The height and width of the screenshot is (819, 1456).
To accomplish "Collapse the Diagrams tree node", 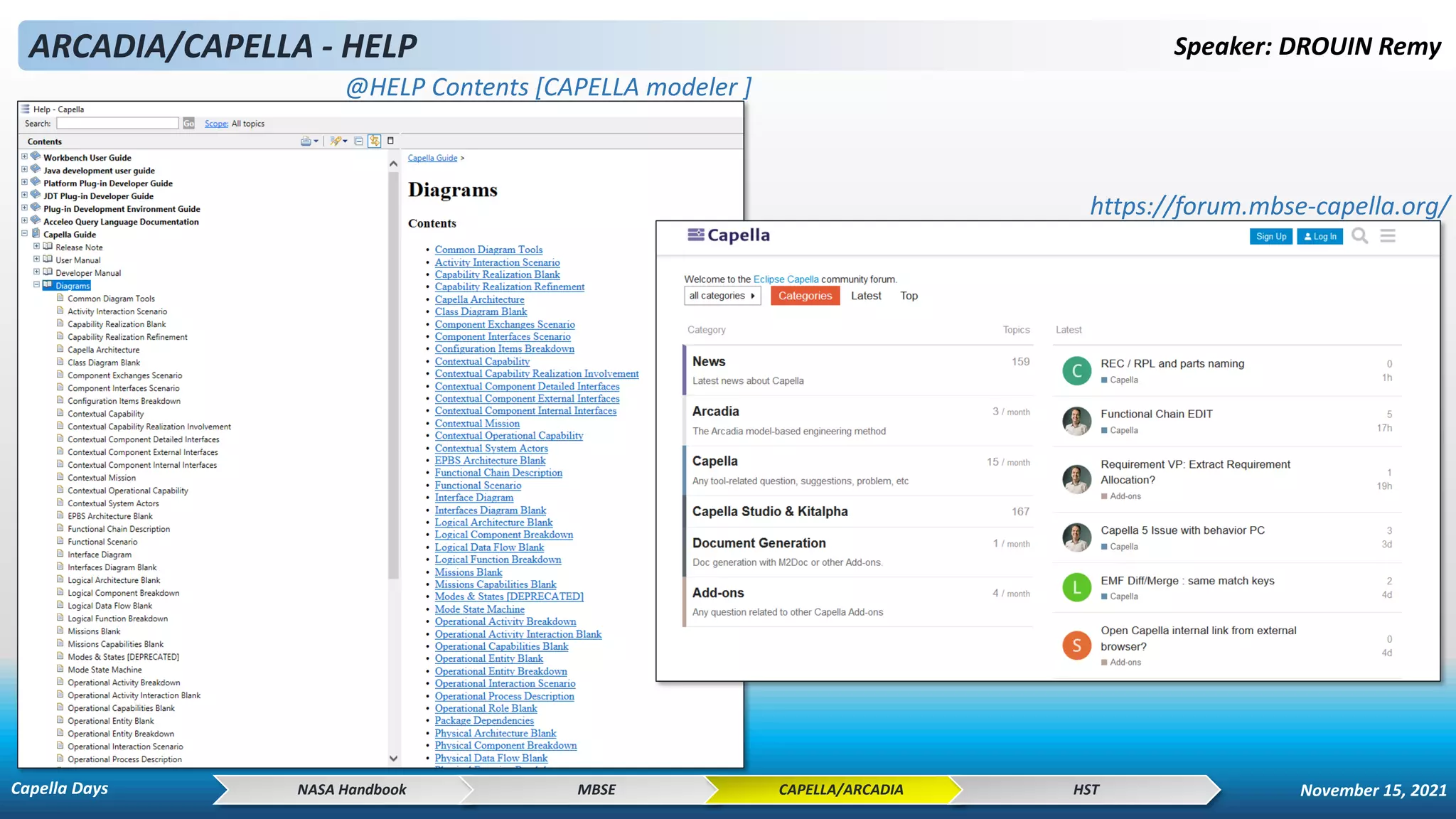I will (x=36, y=284).
